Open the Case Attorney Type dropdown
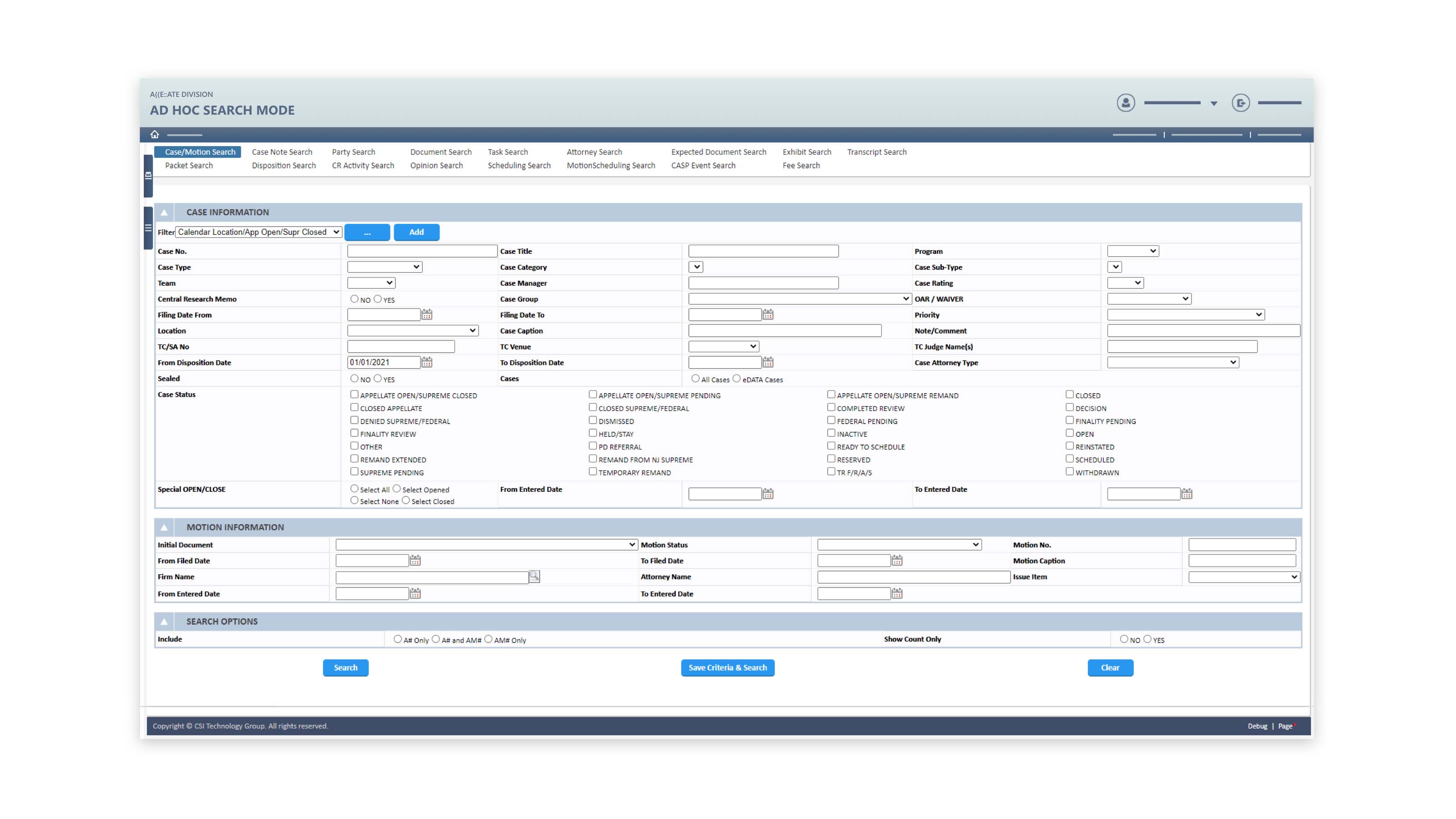This screenshot has height=819, width=1456. pos(1173,362)
